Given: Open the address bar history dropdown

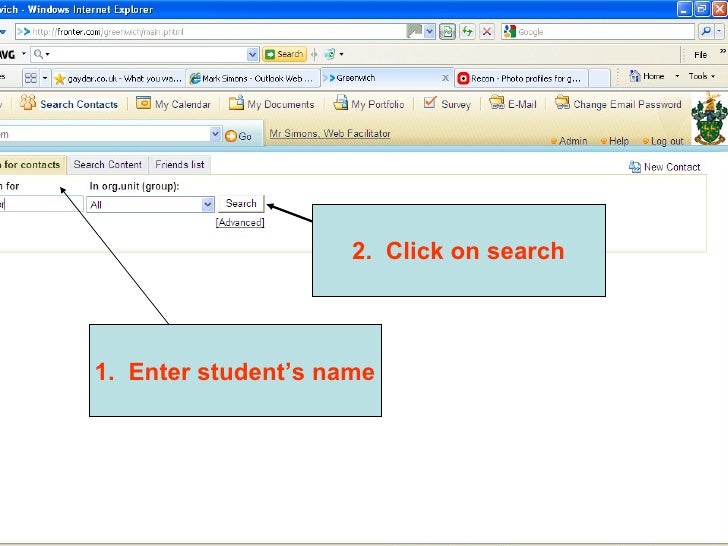Looking at the screenshot, I should 429,32.
